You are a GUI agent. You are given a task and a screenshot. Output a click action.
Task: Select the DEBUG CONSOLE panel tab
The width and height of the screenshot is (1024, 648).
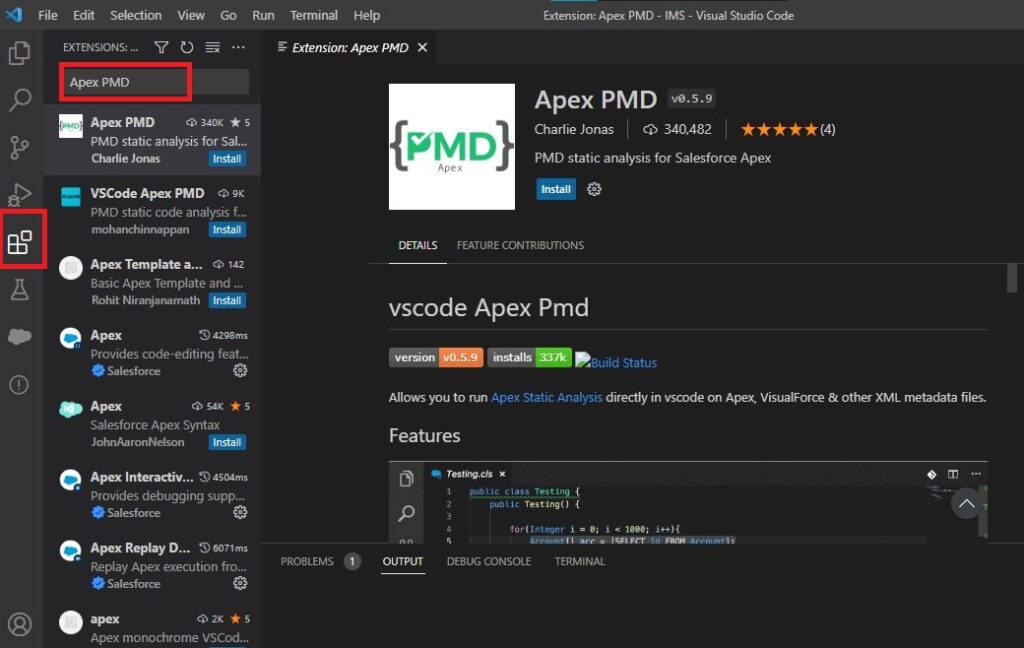[x=488, y=561]
